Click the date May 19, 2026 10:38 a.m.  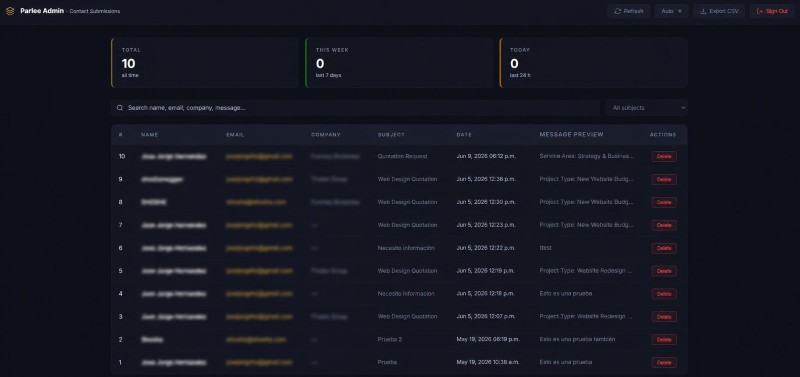(488, 362)
